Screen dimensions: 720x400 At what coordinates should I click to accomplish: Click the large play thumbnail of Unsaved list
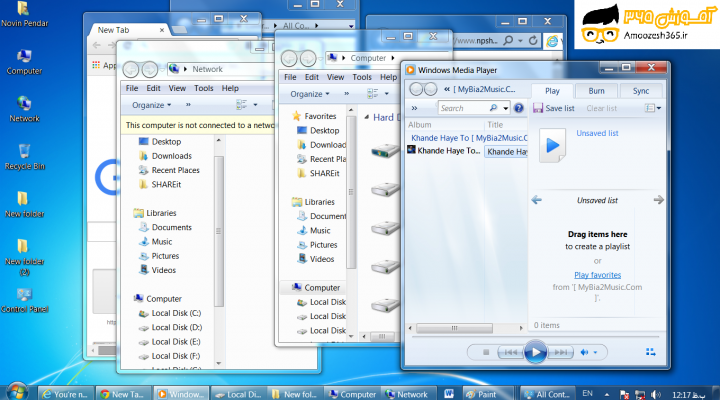[552, 145]
